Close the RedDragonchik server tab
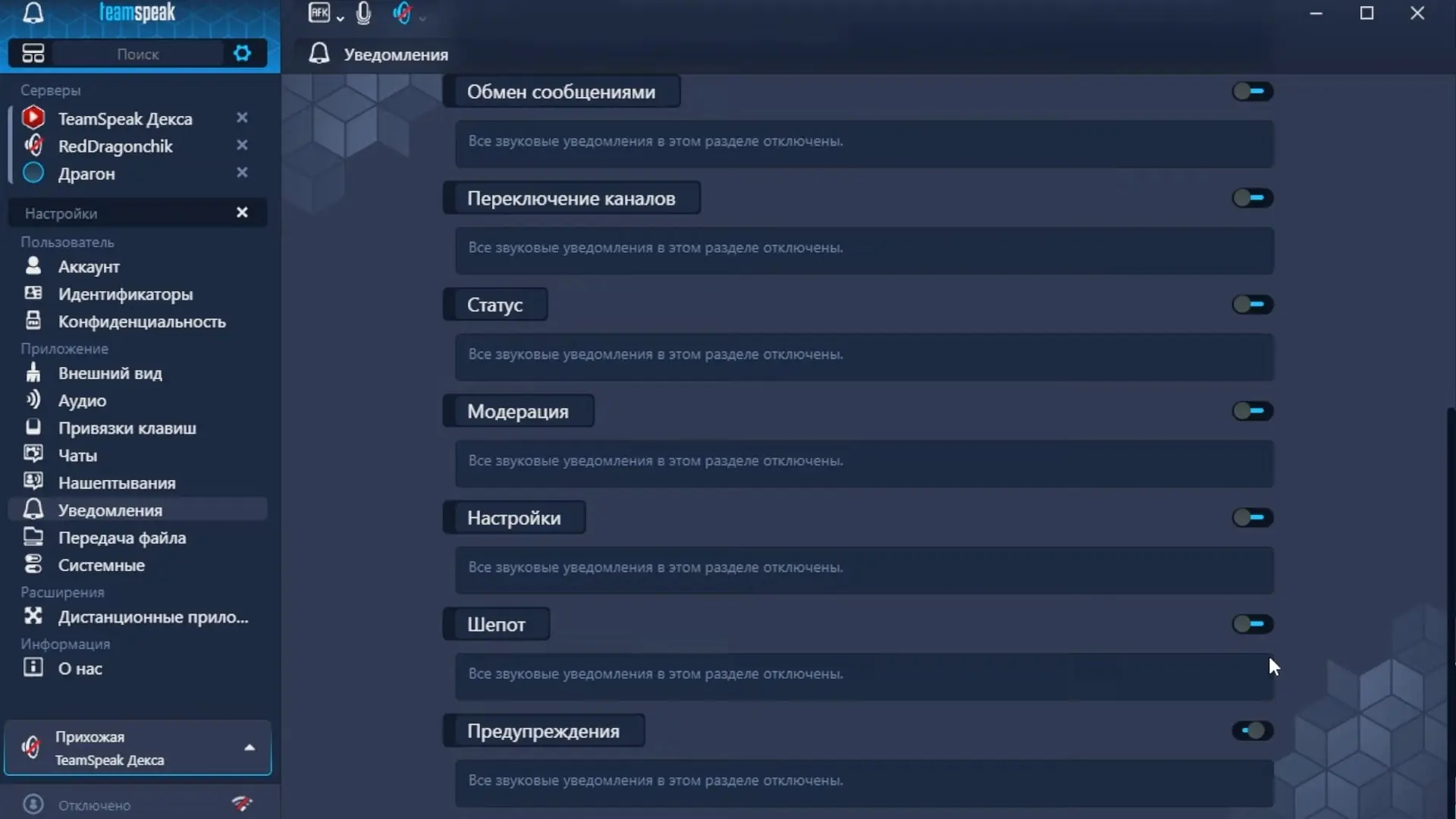The height and width of the screenshot is (819, 1456). [242, 145]
